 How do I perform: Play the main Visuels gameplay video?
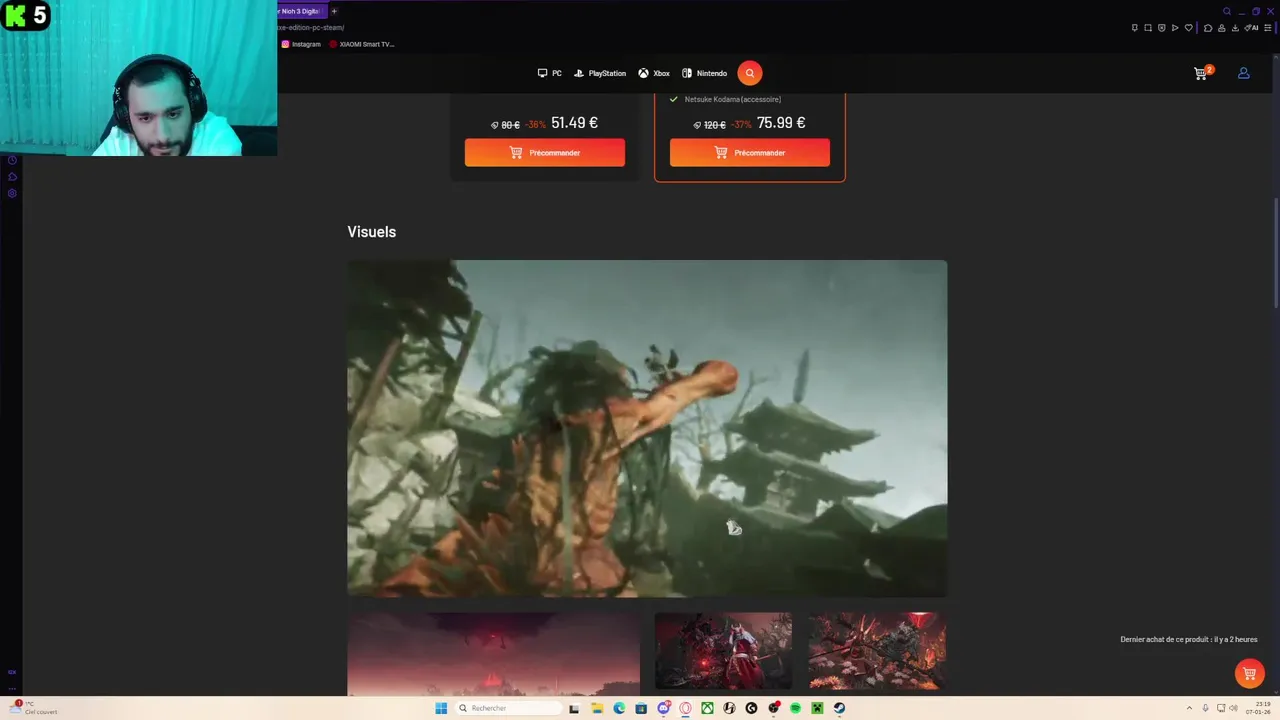pyautogui.click(x=647, y=428)
